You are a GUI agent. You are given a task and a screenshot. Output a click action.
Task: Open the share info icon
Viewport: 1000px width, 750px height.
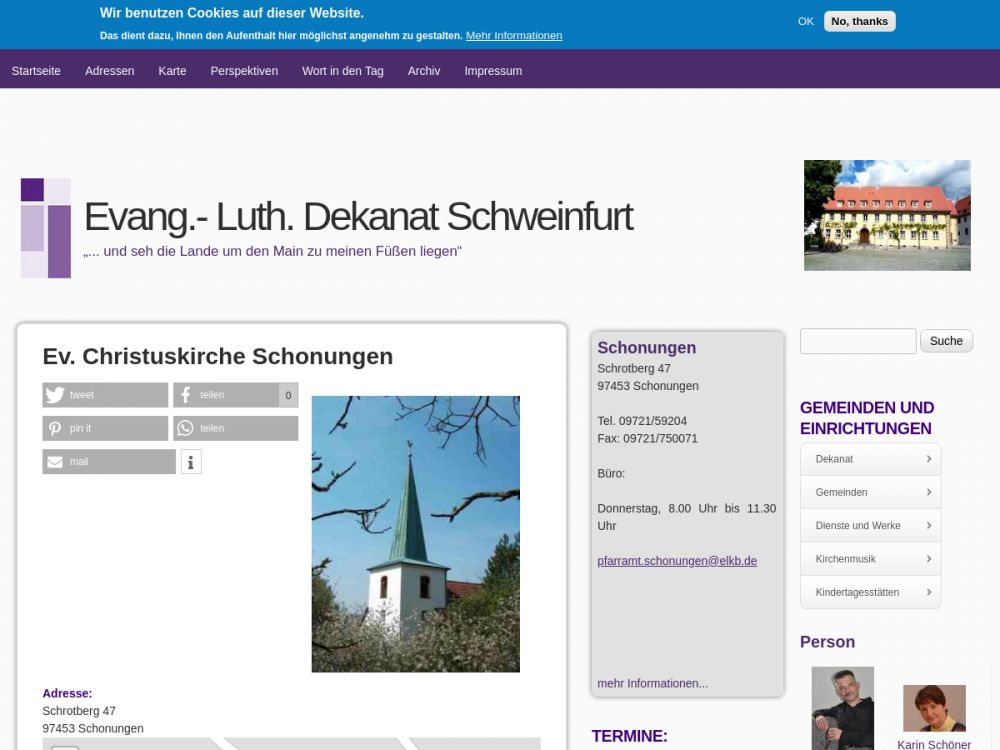[x=191, y=462]
